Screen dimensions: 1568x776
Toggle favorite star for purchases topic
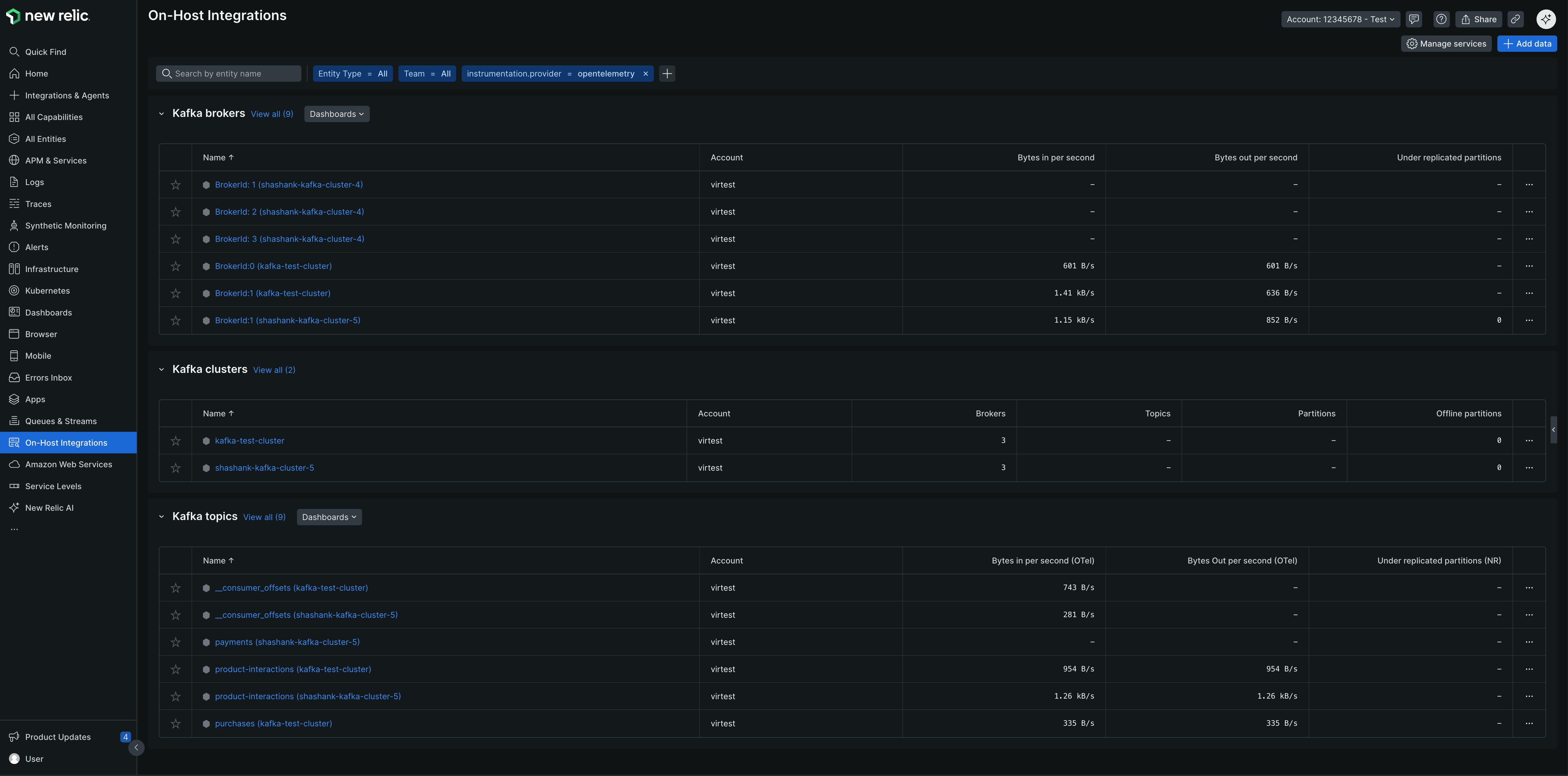pyautogui.click(x=175, y=724)
